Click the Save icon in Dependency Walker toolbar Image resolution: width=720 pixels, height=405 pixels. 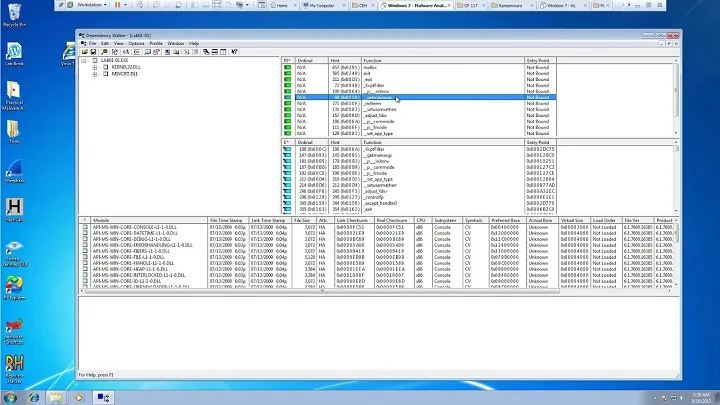92,51
